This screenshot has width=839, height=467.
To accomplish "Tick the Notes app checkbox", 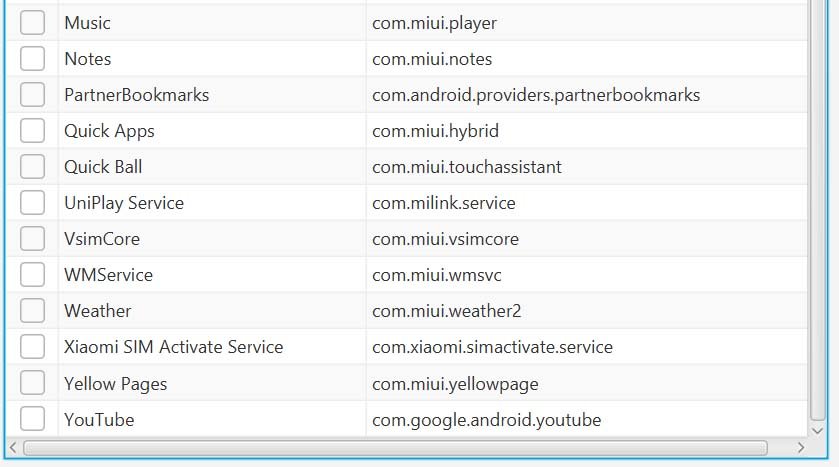I will (32, 58).
